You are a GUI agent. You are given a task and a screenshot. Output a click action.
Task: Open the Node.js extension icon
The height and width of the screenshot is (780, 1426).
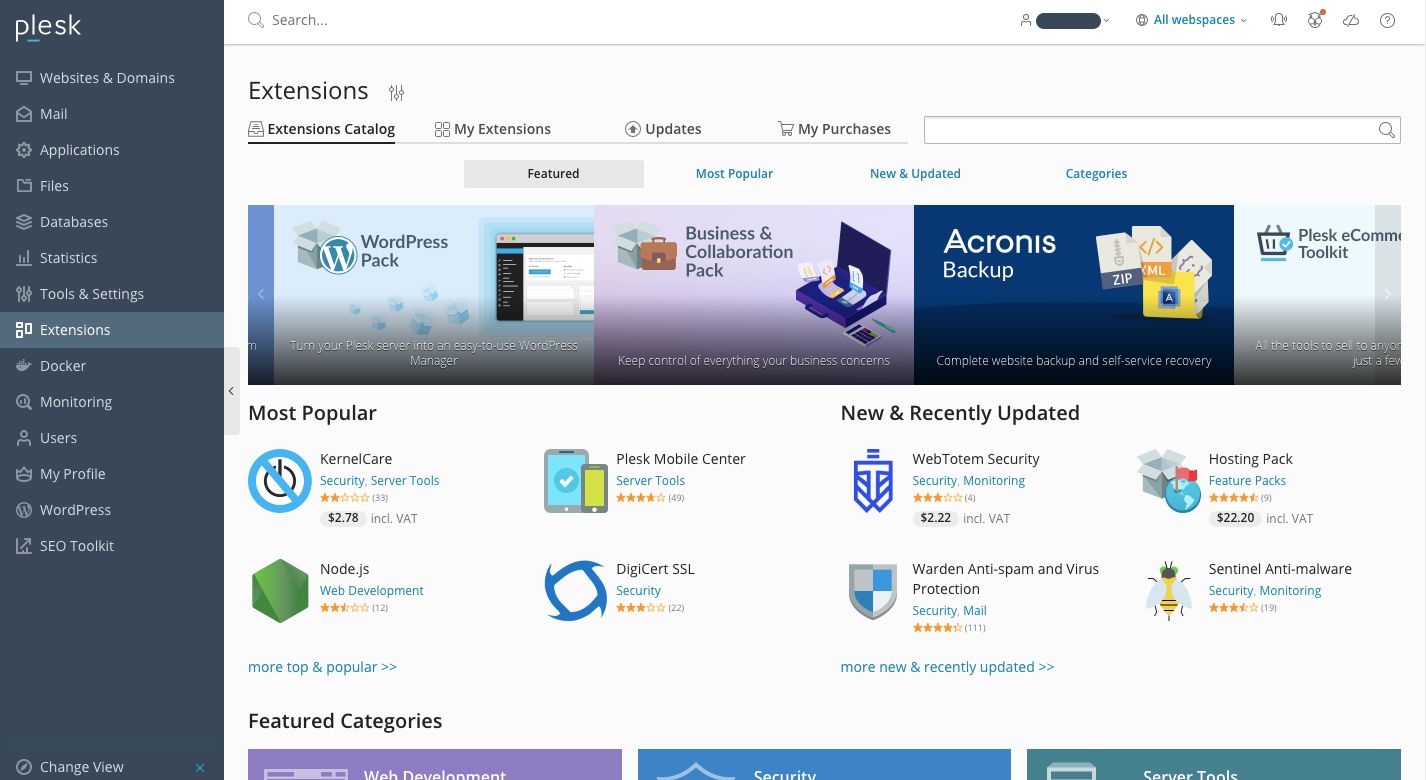coord(280,591)
